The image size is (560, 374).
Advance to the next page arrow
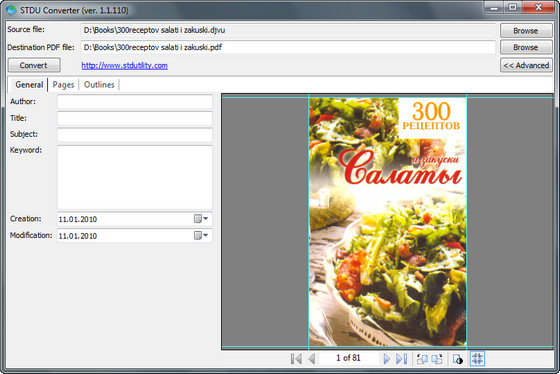386,358
